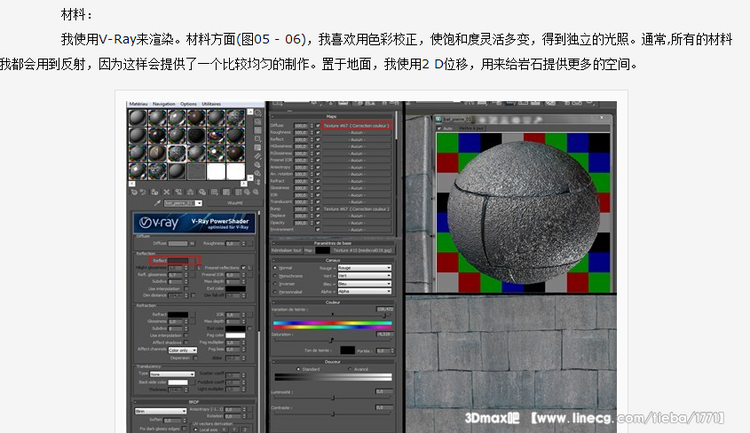The width and height of the screenshot is (750, 433).
Task: Click the Make Unique icon
Action: [190, 192]
